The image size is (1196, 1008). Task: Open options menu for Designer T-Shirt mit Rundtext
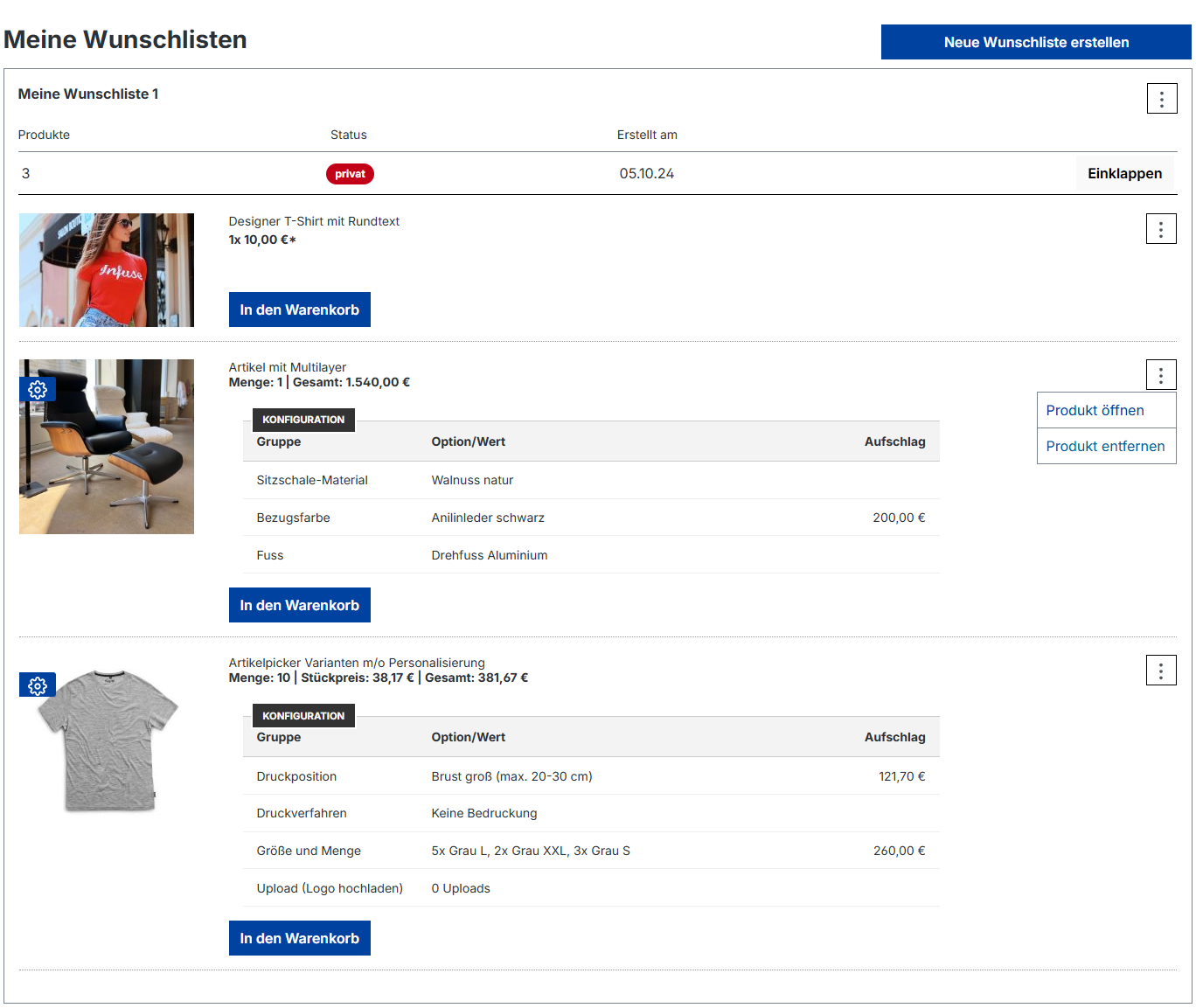(x=1161, y=229)
